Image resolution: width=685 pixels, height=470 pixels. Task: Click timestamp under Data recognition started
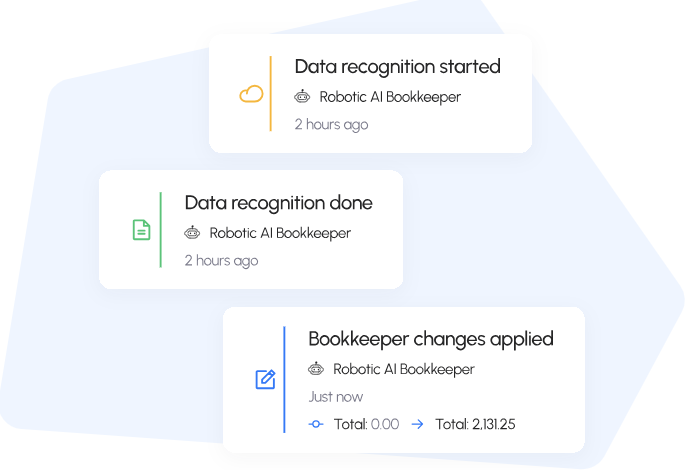tap(331, 125)
